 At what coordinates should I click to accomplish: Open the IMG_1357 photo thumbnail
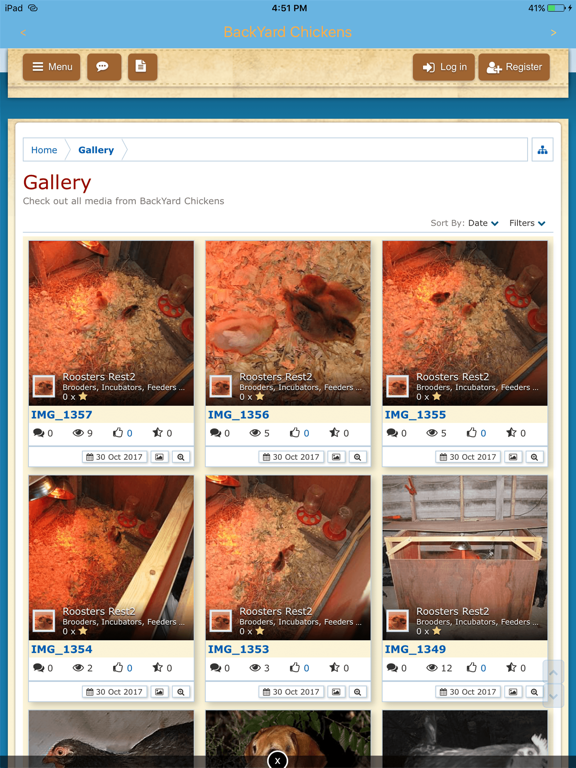[x=111, y=322]
